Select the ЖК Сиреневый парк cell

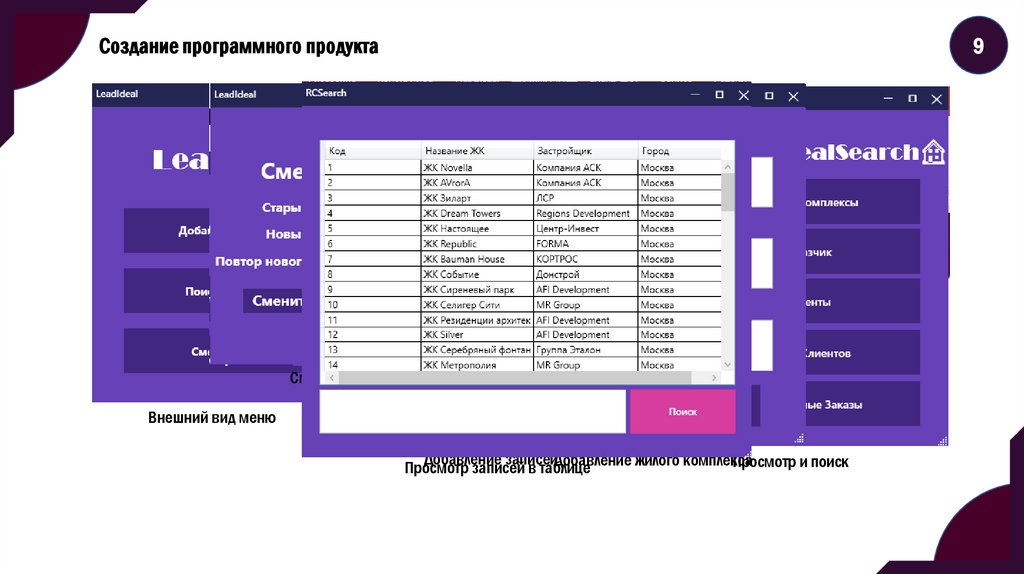[x=477, y=289]
